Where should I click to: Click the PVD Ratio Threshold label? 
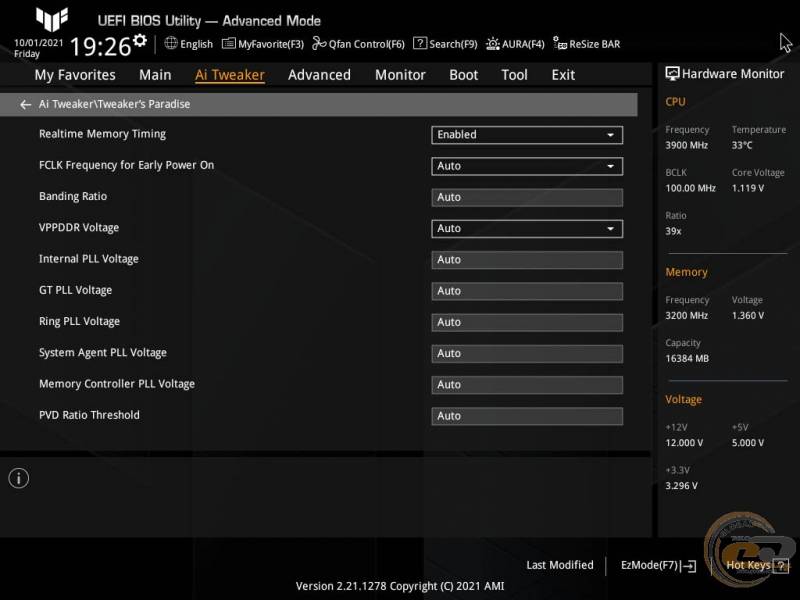89,415
